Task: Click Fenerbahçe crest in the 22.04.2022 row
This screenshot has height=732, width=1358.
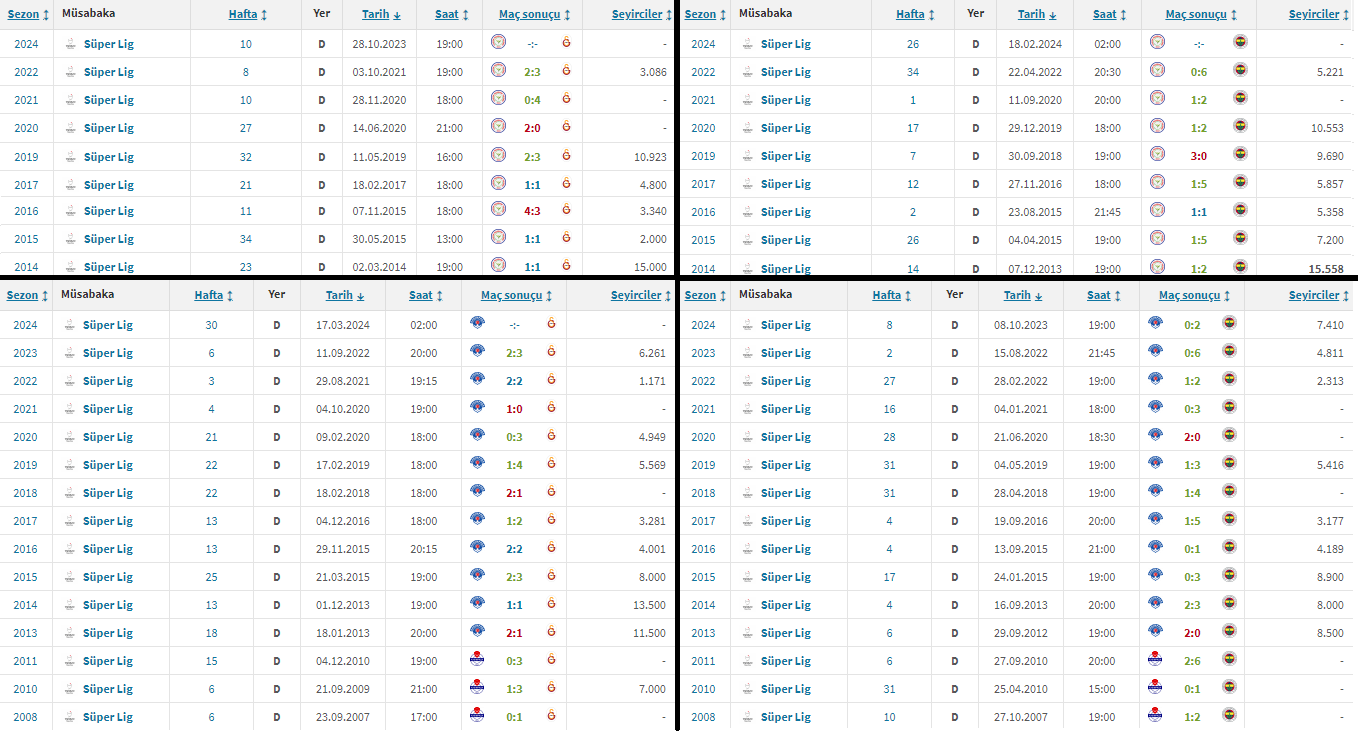Action: pos(1240,70)
